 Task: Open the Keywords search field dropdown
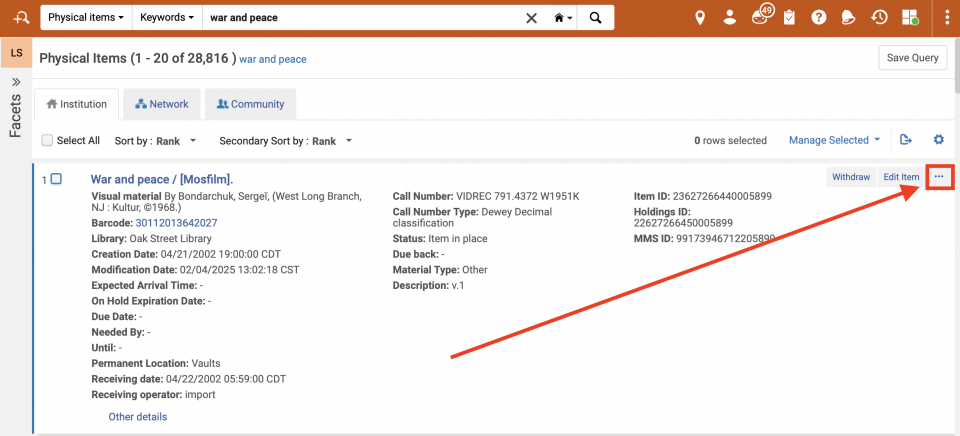(x=166, y=18)
